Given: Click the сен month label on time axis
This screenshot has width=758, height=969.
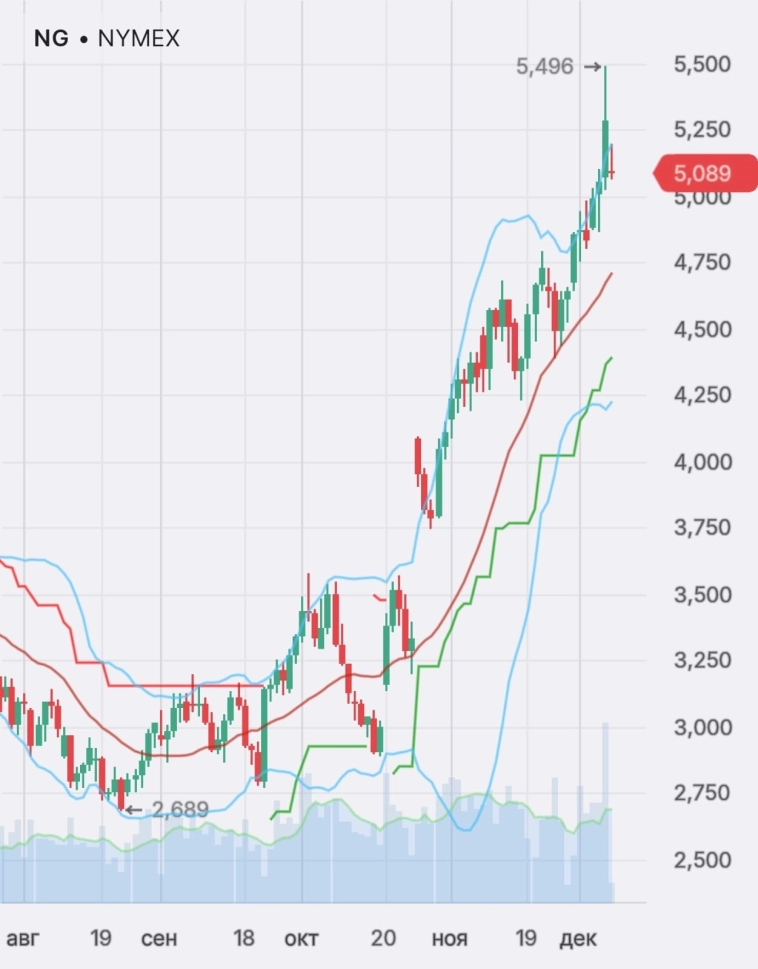Looking at the screenshot, I should [159, 939].
